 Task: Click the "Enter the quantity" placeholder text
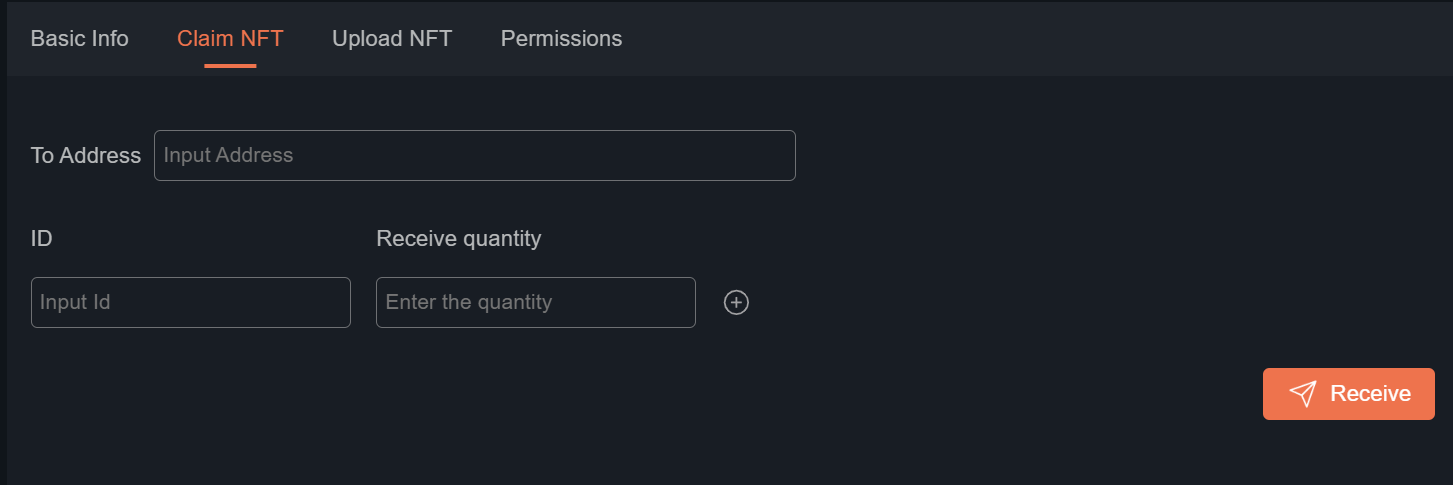click(x=468, y=302)
